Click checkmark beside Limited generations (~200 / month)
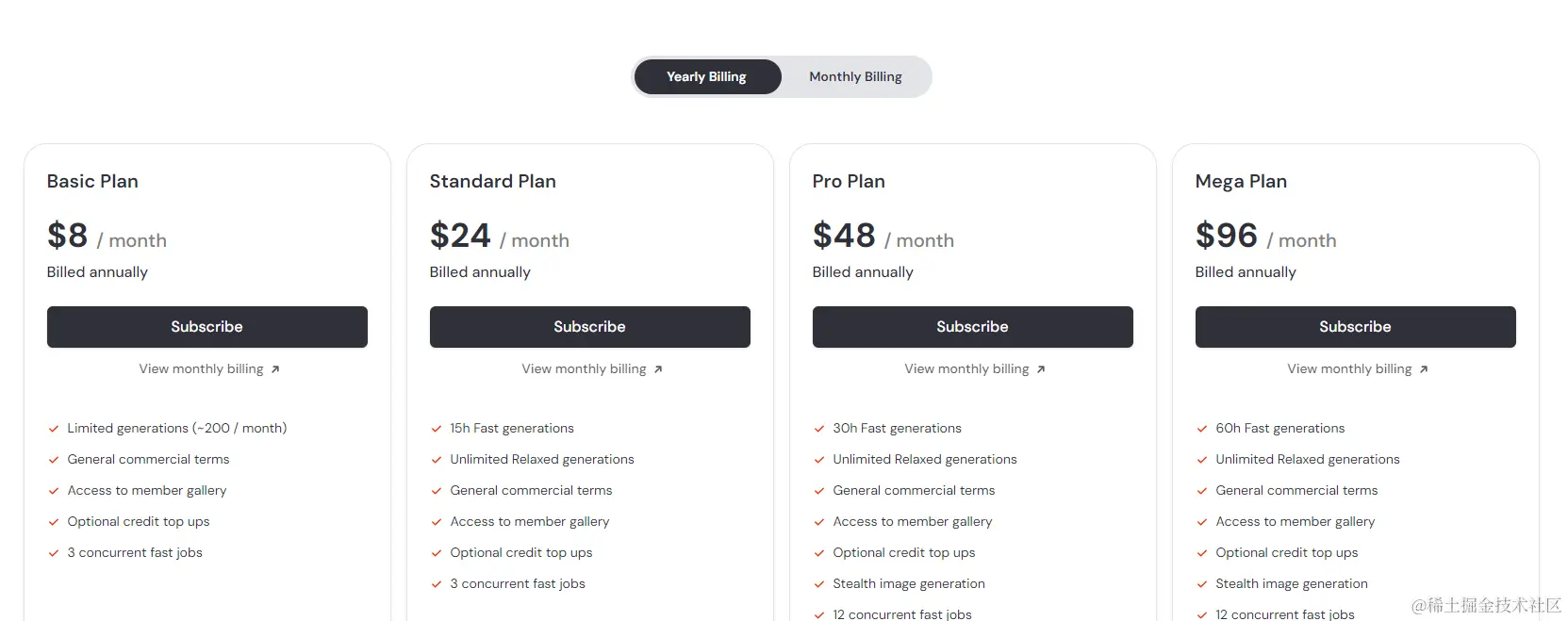The height and width of the screenshot is (621, 1568). 54,429
